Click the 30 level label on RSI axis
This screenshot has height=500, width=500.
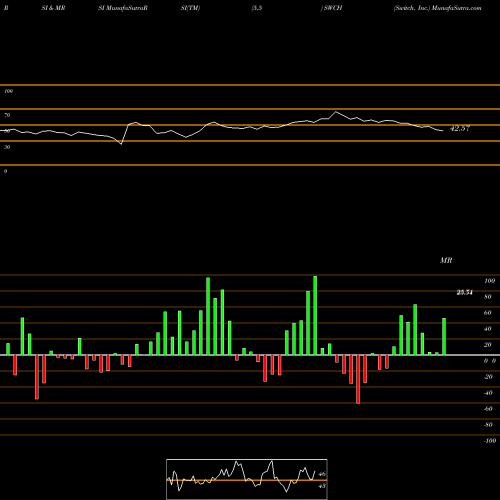coord(7,147)
